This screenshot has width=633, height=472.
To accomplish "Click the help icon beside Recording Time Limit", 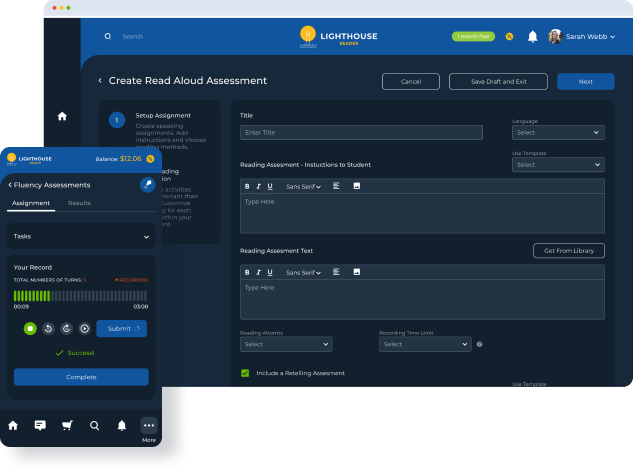I will (480, 344).
